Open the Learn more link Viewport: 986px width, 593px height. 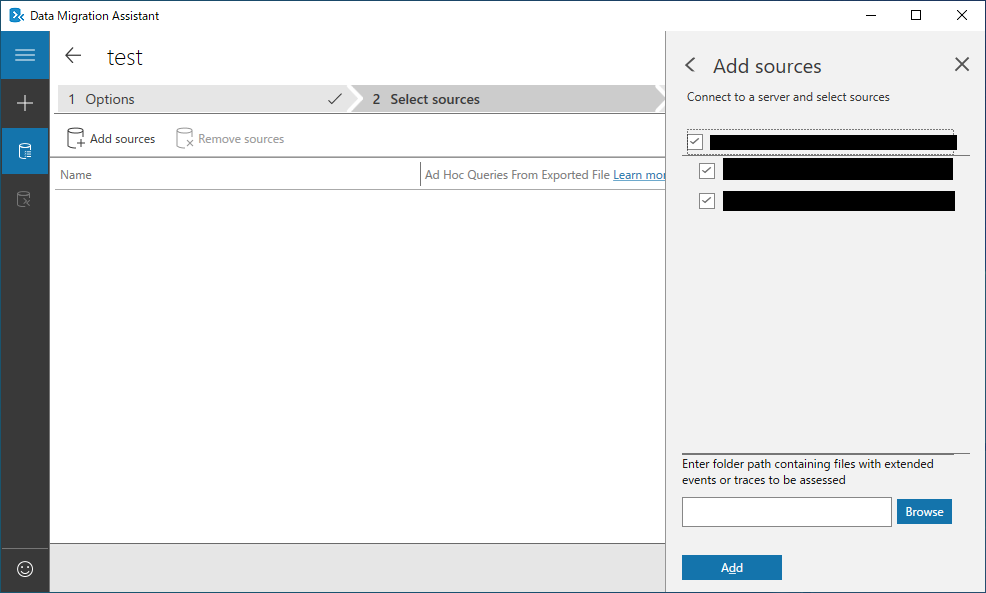pyautogui.click(x=639, y=175)
